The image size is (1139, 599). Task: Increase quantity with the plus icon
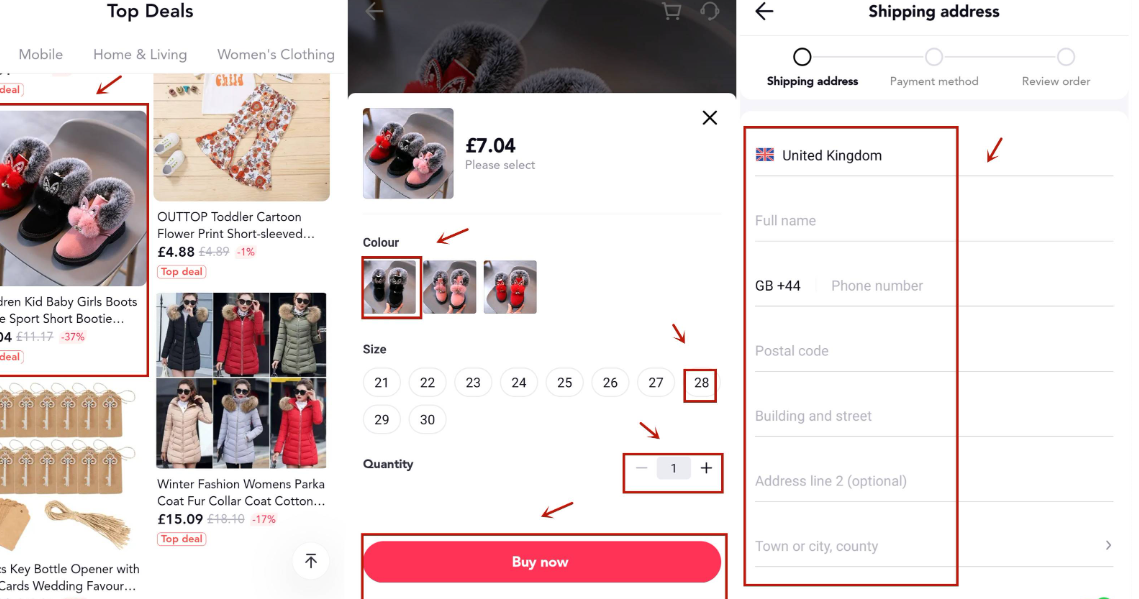[706, 468]
